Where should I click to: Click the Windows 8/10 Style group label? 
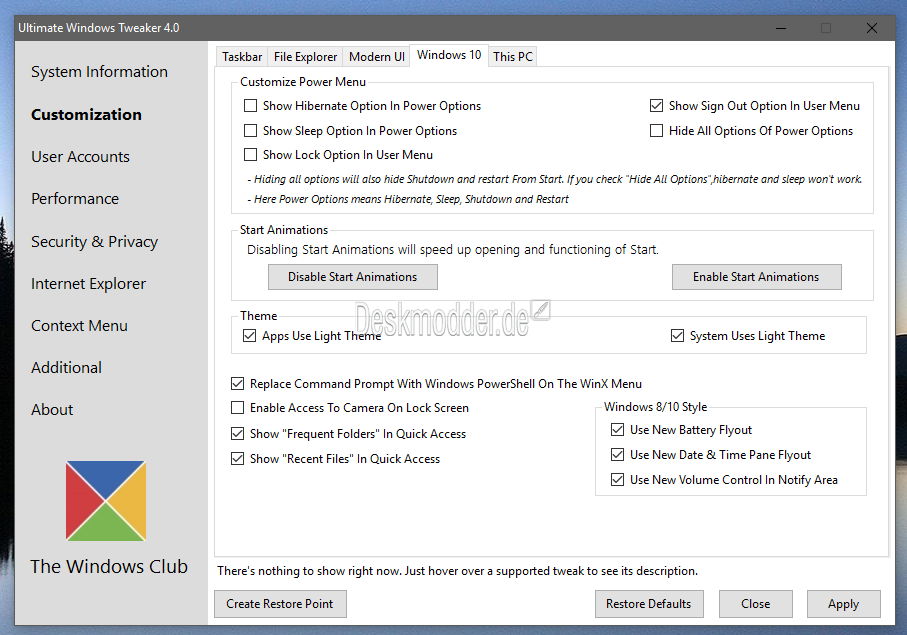click(x=655, y=407)
